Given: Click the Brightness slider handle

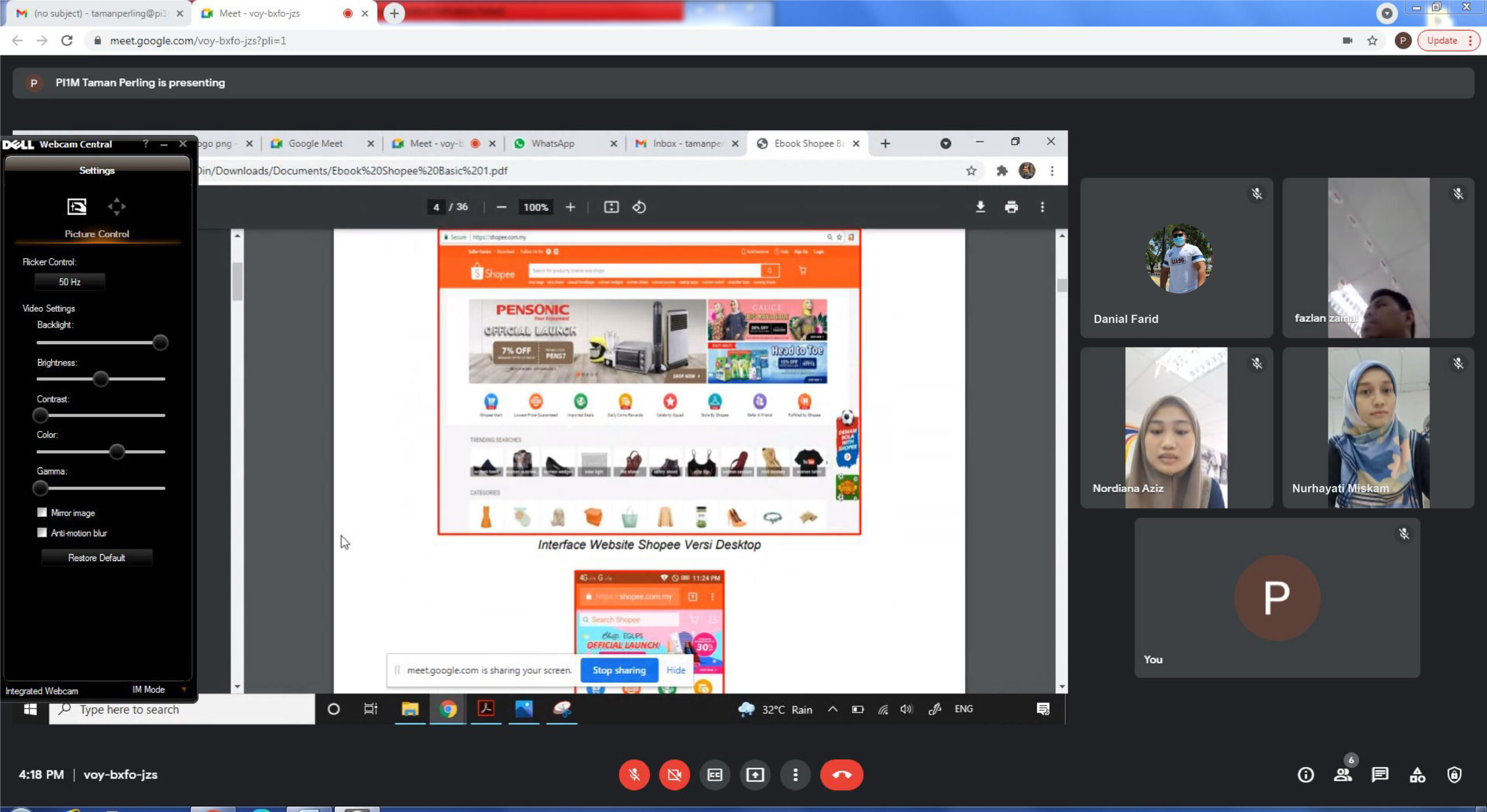Looking at the screenshot, I should [x=100, y=379].
